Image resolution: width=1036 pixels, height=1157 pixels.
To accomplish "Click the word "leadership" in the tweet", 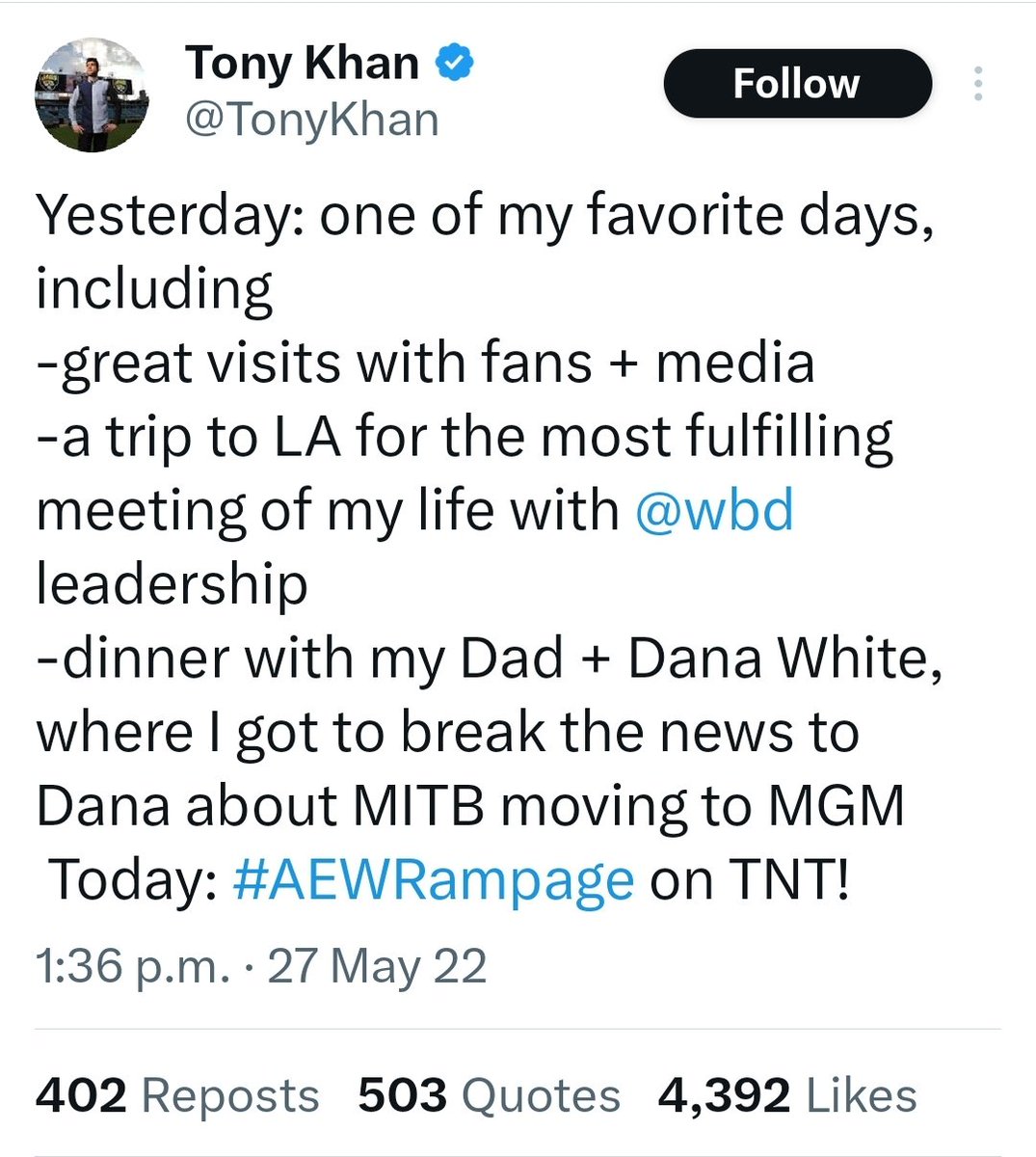I will pos(172,583).
